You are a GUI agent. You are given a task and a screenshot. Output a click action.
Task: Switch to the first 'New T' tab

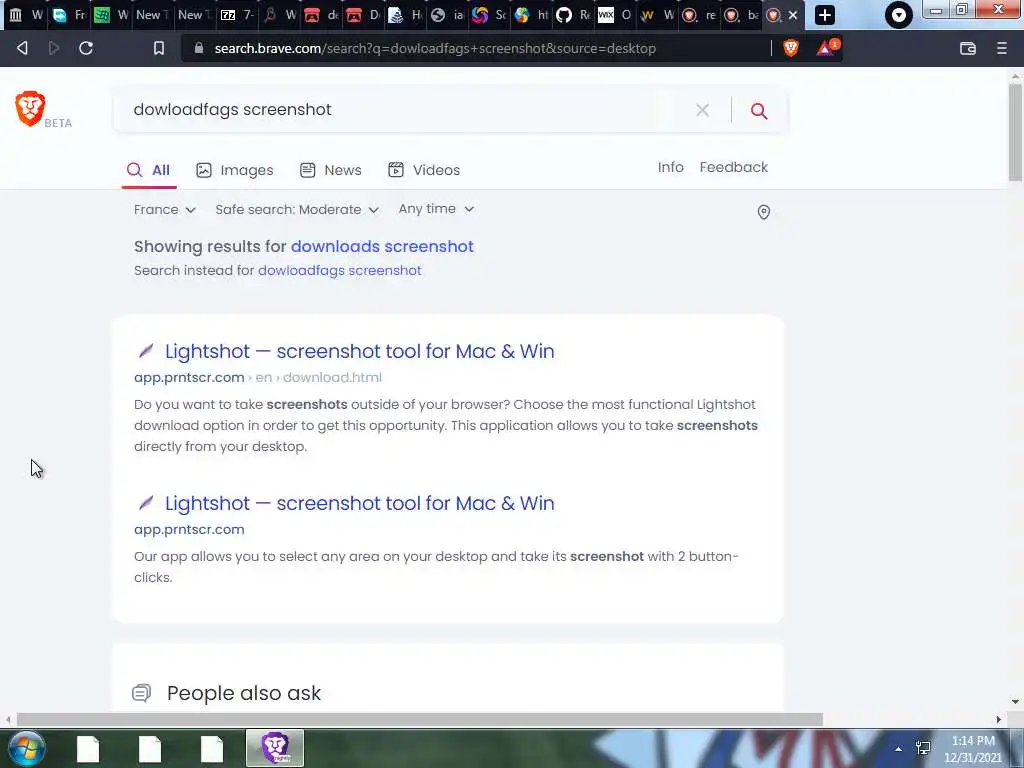[x=155, y=15]
